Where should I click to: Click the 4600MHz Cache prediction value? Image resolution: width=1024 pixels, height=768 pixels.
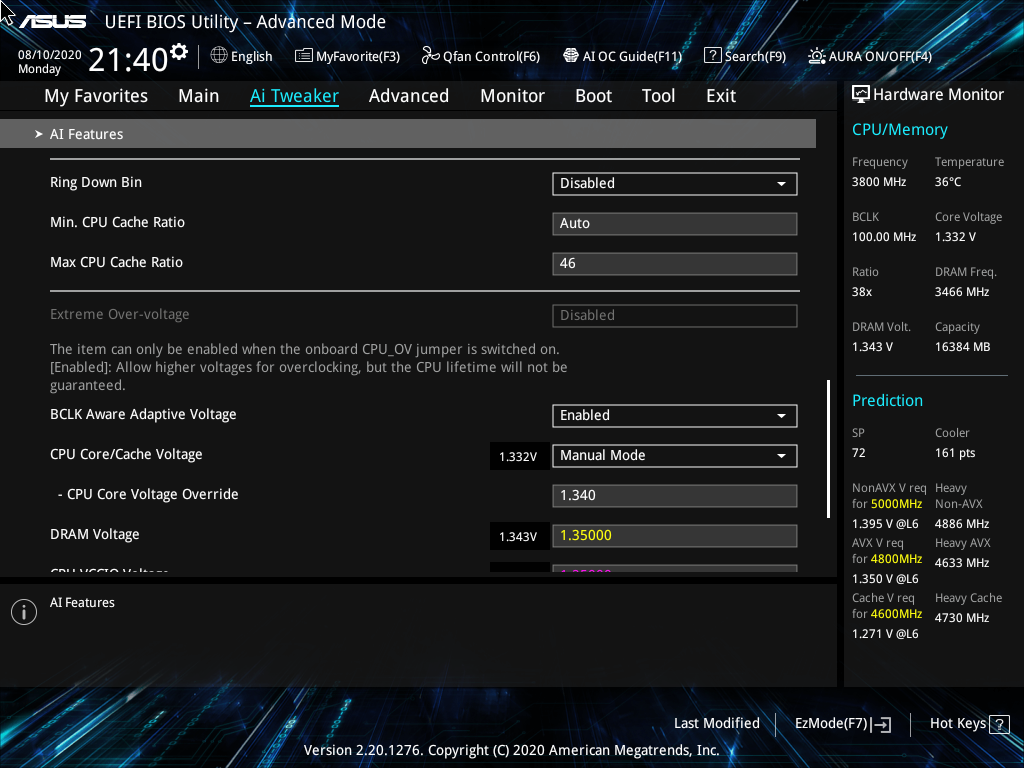tap(897, 614)
